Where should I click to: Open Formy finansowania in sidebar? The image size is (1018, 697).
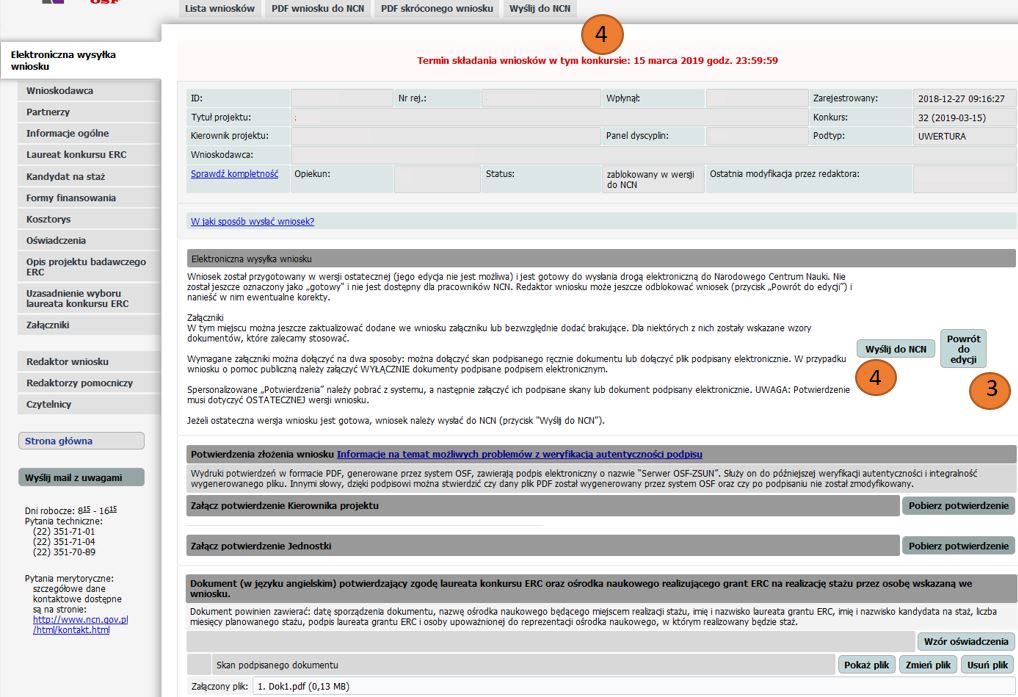89,198
